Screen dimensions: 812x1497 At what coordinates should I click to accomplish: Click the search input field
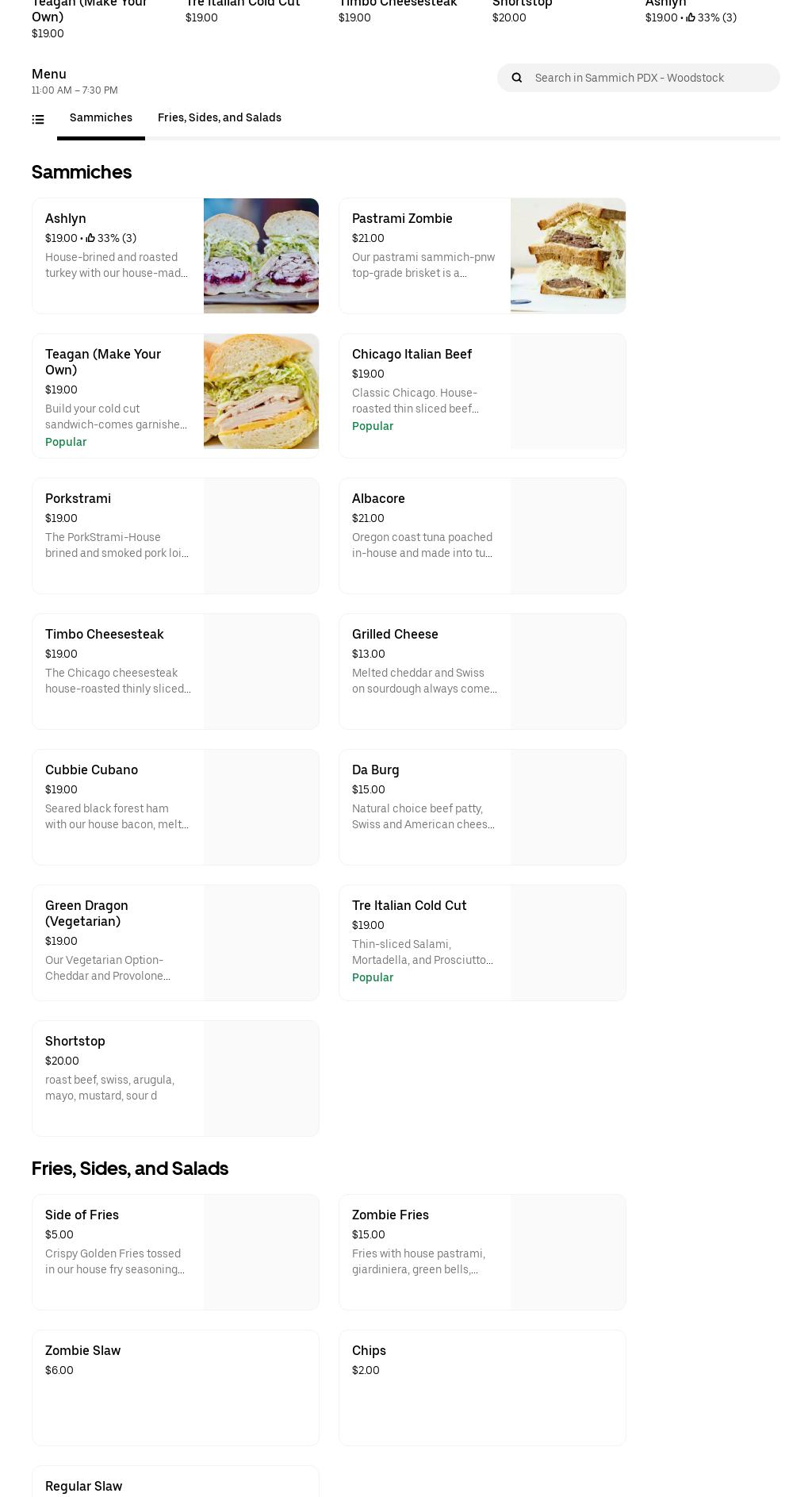coord(650,78)
